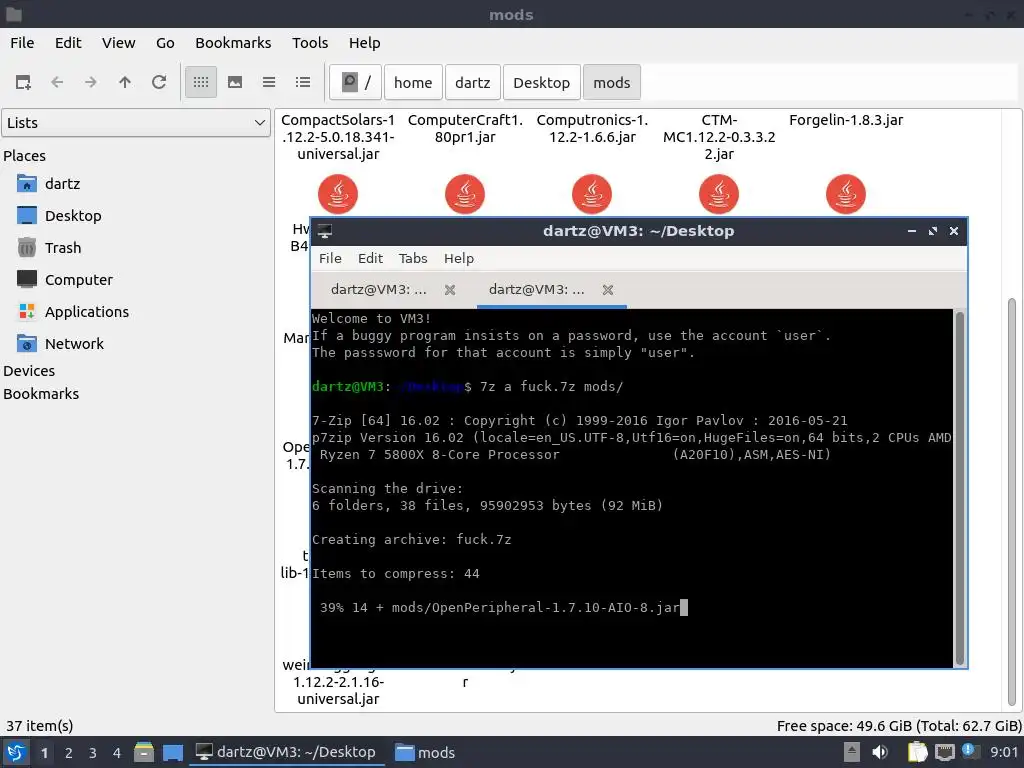Go to parent folder with up arrow
Screen dimensions: 1024x768
pos(125,82)
